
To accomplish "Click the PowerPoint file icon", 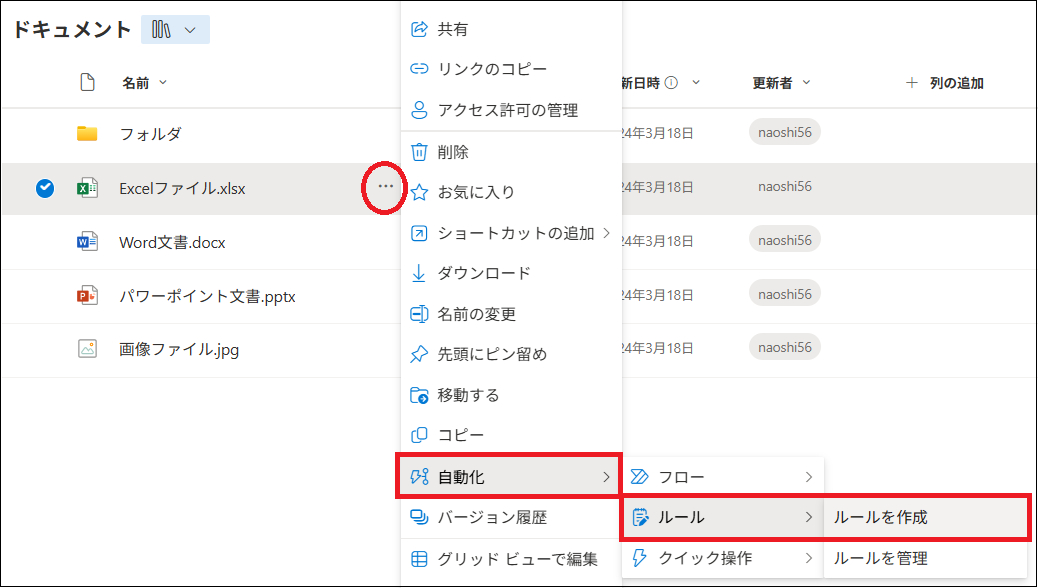I will [87, 295].
